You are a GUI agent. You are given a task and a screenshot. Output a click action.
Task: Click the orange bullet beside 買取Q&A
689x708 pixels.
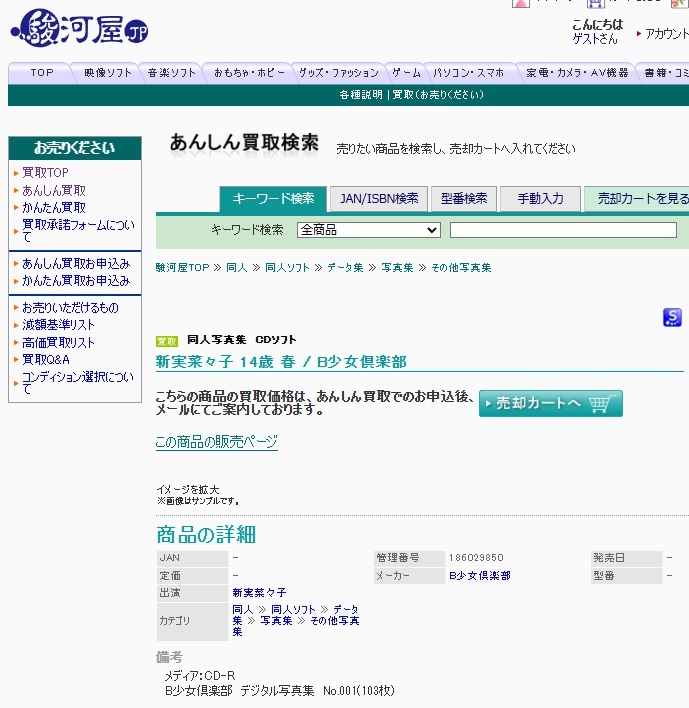pyautogui.click(x=16, y=360)
